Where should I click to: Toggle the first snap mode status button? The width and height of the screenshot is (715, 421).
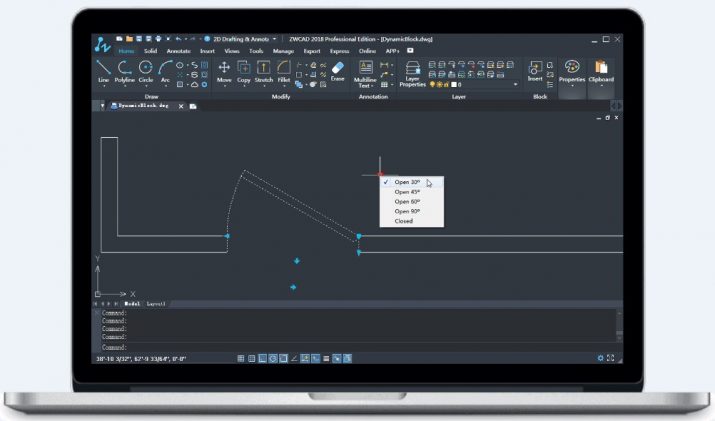[241, 358]
